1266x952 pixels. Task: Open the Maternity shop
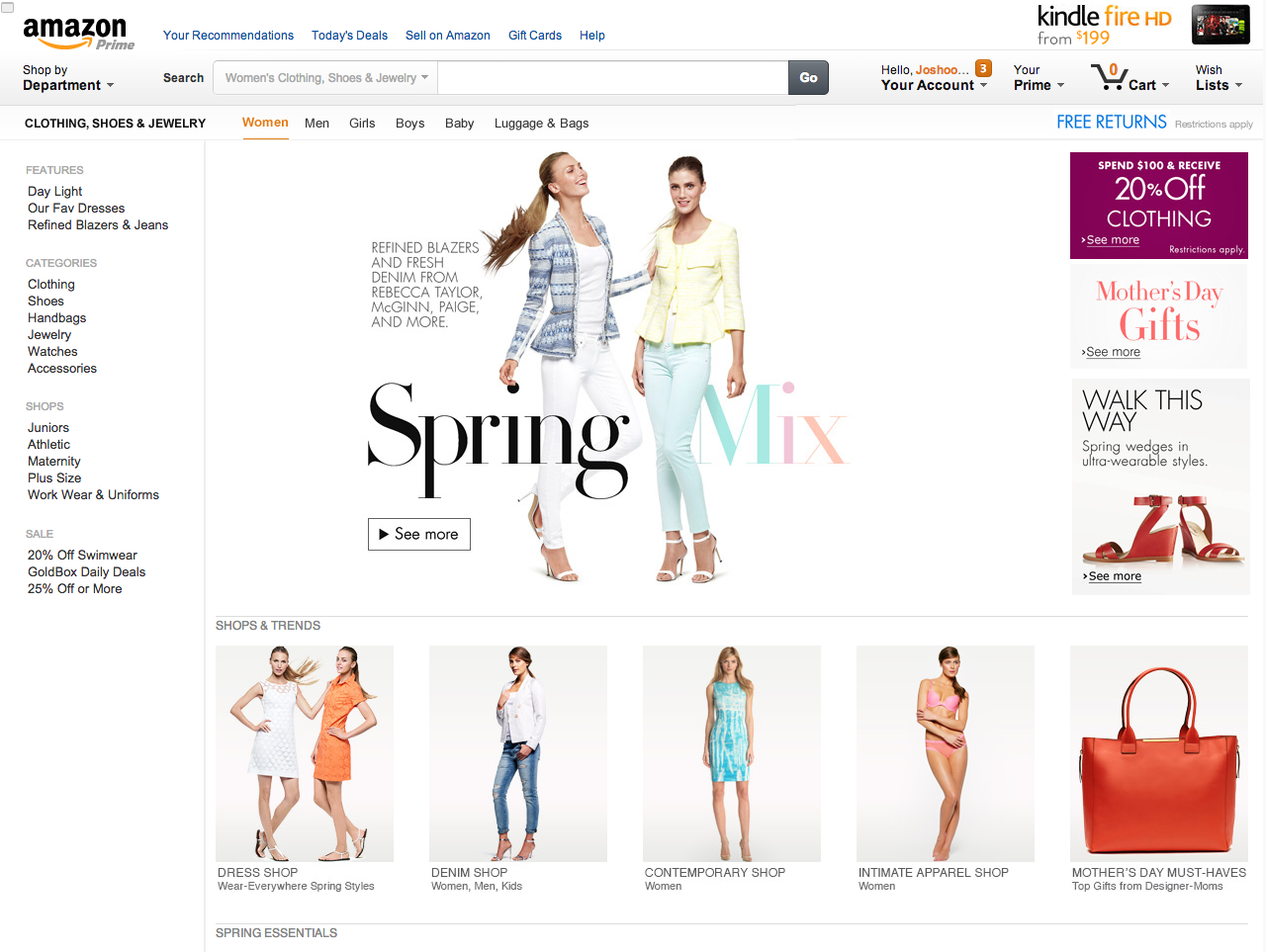point(54,462)
